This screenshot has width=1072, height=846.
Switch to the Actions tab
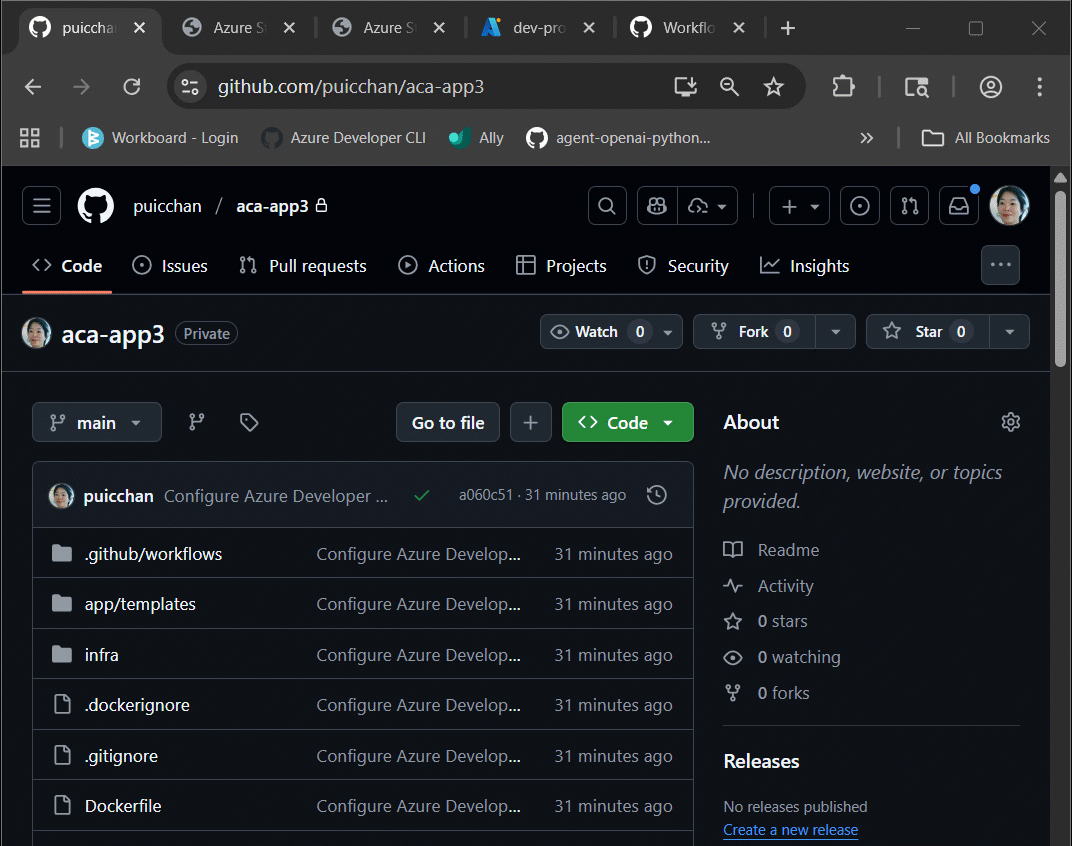(x=441, y=265)
